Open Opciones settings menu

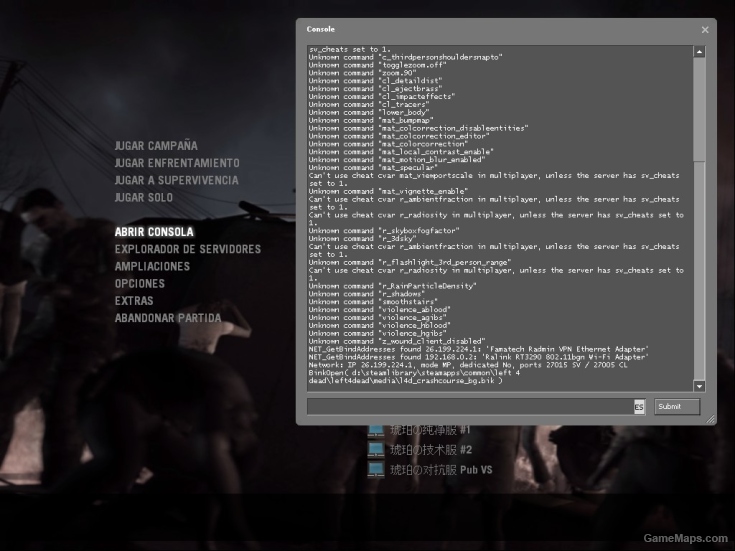coord(140,284)
